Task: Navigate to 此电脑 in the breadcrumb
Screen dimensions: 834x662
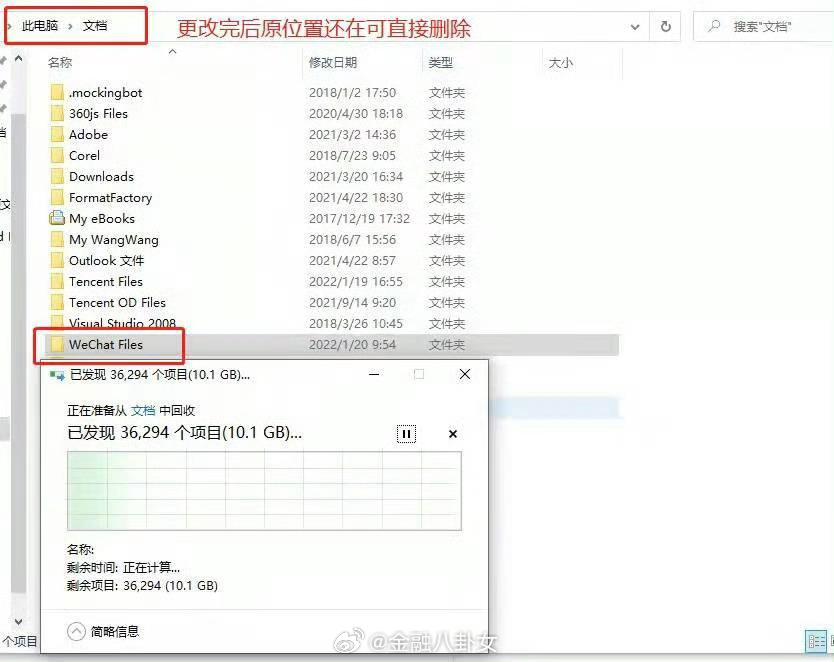Action: 40,26
